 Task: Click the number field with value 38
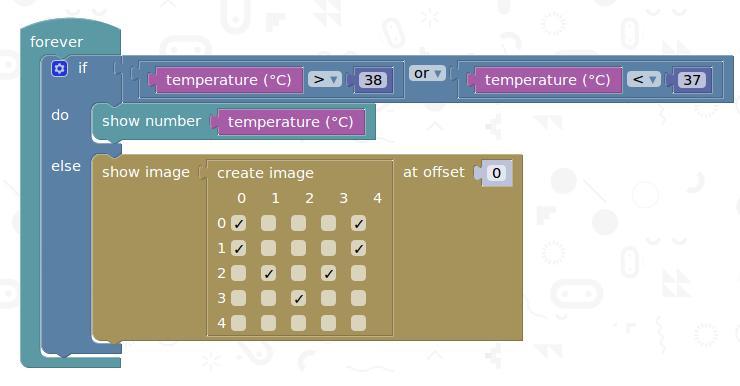tap(373, 80)
